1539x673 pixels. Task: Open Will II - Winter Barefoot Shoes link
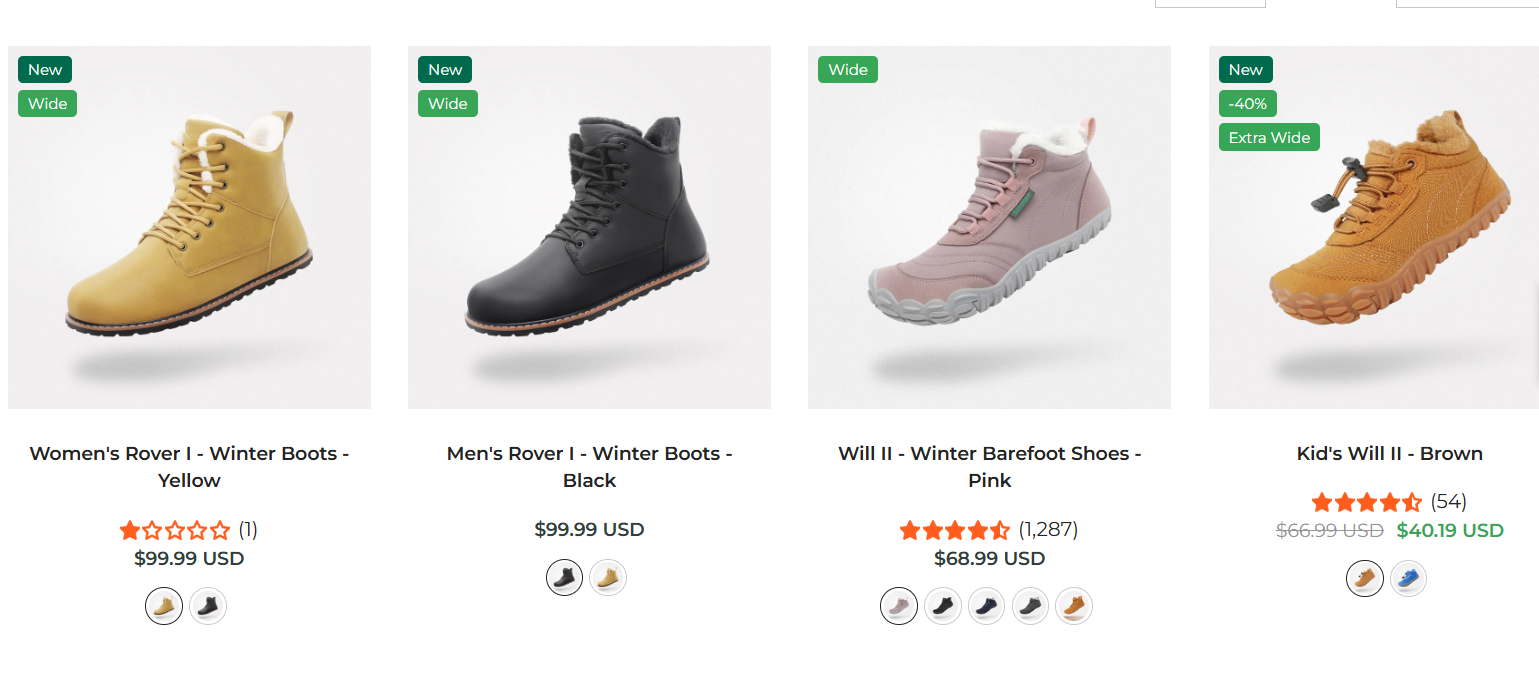[989, 467]
